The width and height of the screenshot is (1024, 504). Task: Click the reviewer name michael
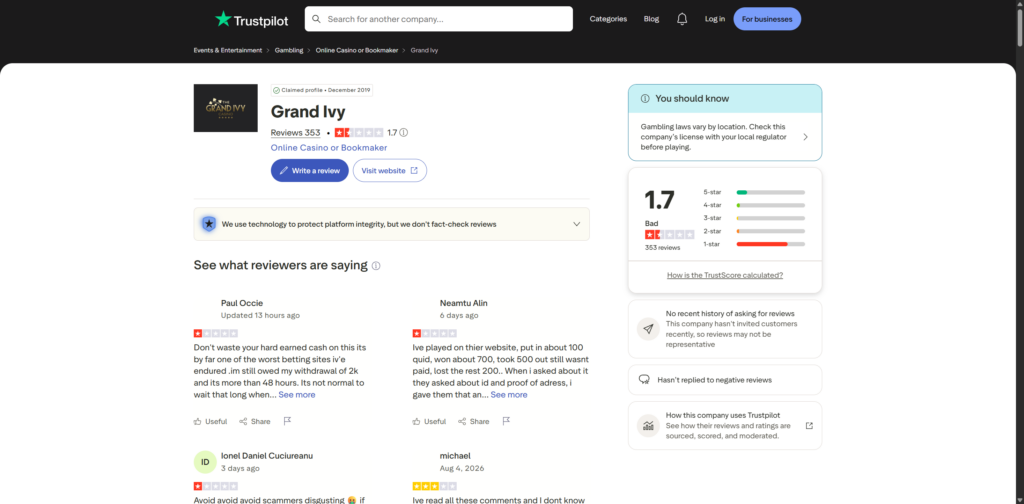coord(455,456)
